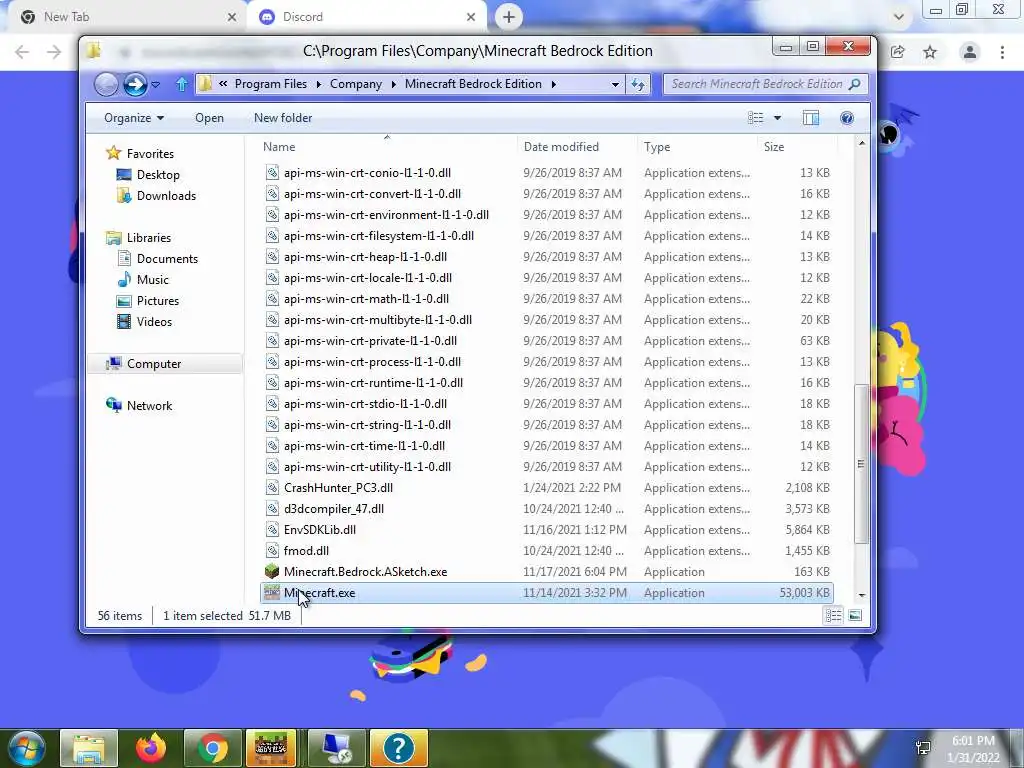Launch Firefox from the taskbar

150,748
